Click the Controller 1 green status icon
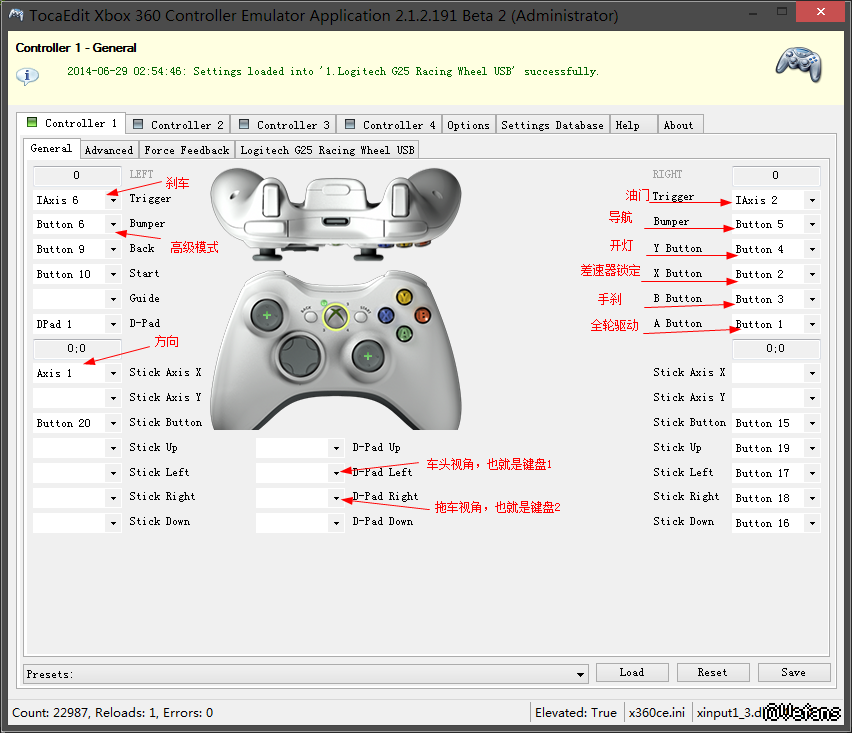This screenshot has height=733, width=852. [33, 122]
